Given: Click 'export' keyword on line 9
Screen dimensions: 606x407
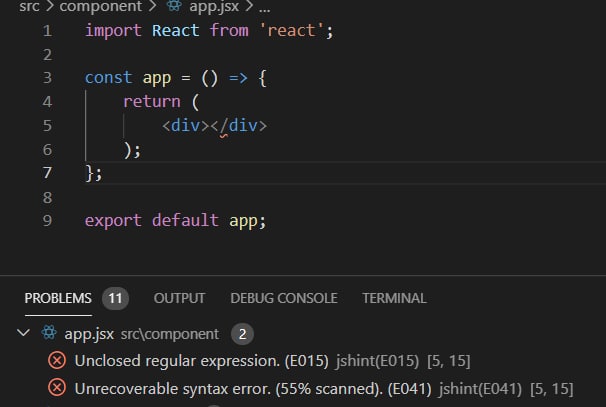Looking at the screenshot, I should pyautogui.click(x=113, y=221).
